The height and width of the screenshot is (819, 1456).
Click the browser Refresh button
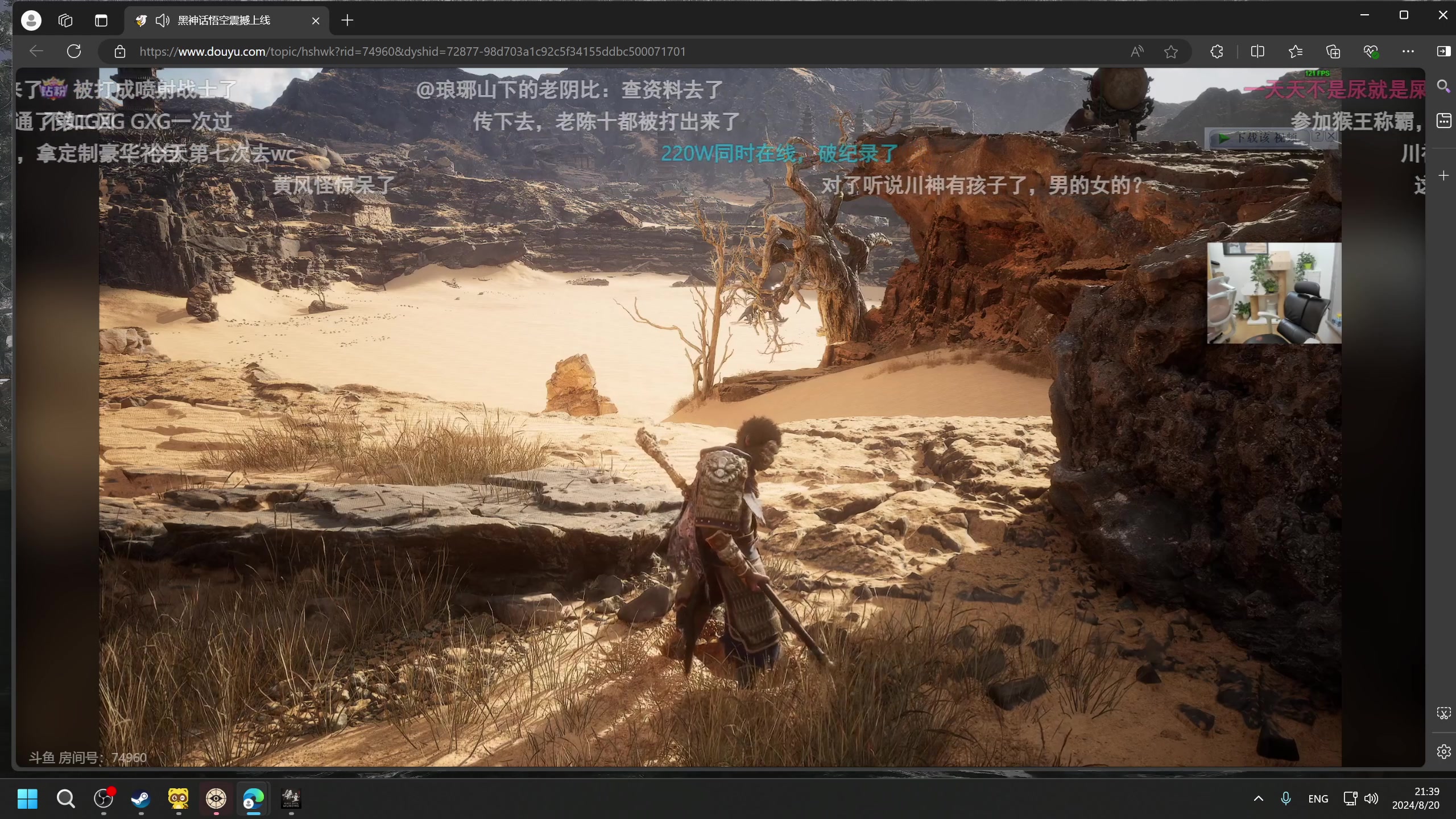coord(74,51)
